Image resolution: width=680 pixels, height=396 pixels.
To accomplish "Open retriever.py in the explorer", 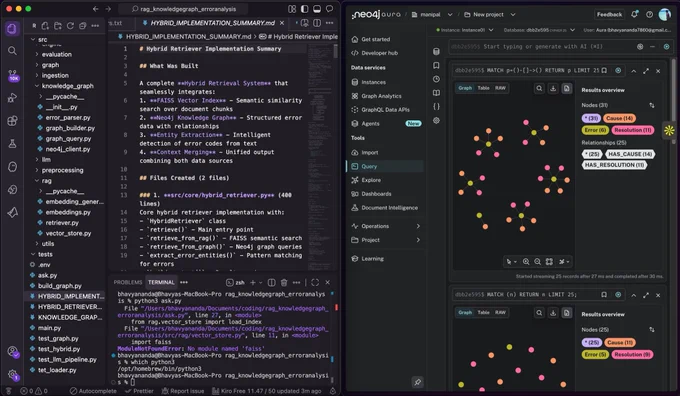I will pyautogui.click(x=62, y=223).
